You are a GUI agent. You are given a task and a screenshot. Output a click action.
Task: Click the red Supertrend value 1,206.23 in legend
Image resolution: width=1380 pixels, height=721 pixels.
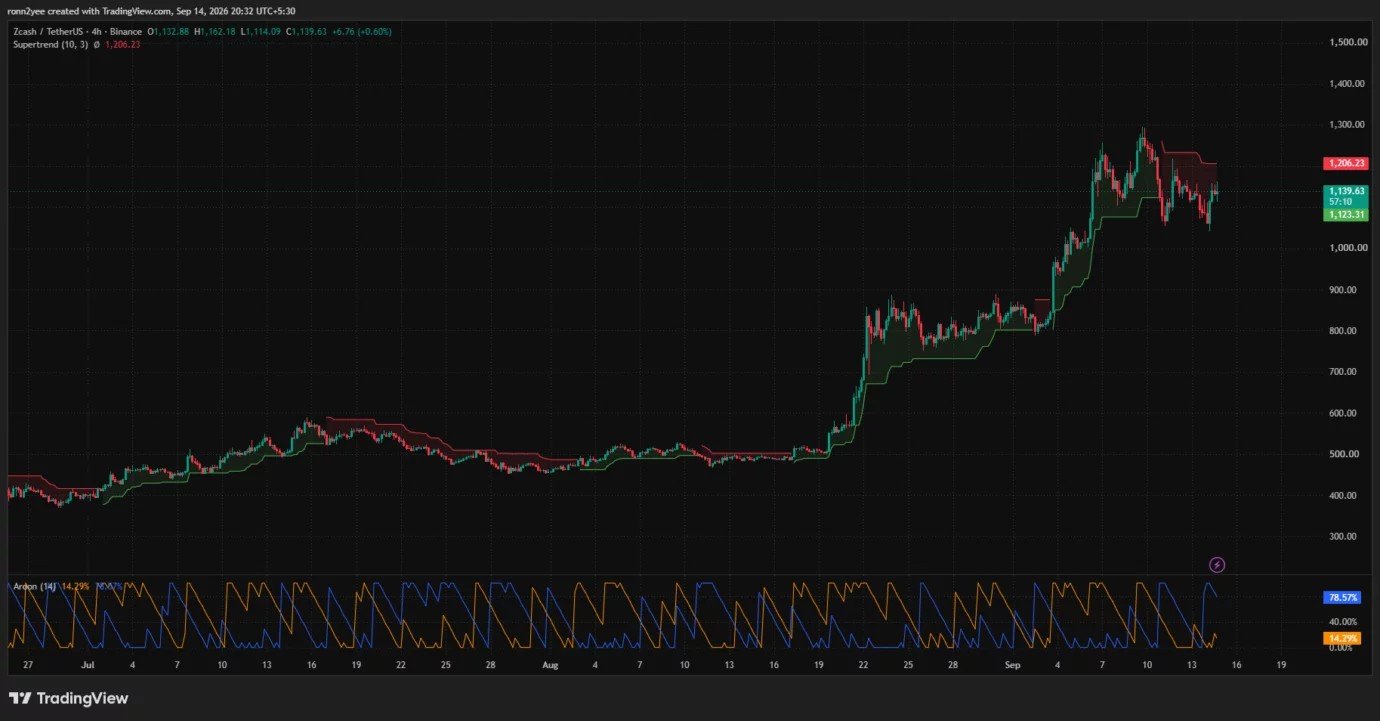[x=122, y=44]
